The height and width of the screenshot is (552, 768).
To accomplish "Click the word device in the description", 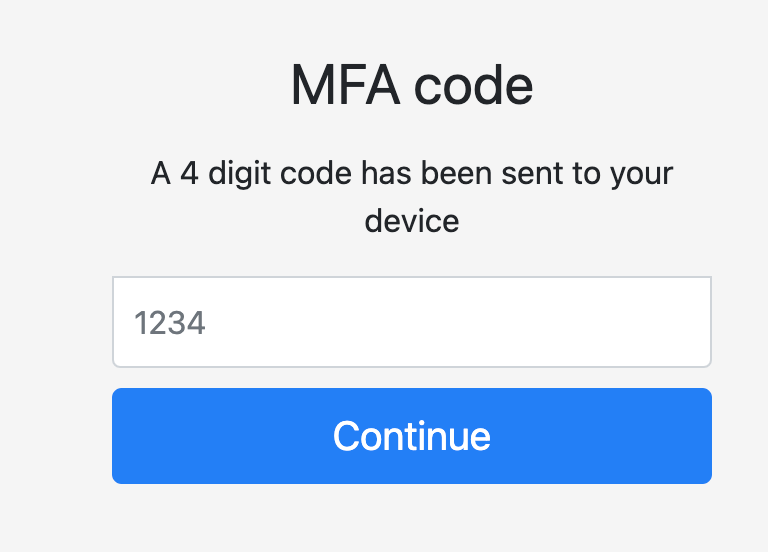I will coord(411,221).
